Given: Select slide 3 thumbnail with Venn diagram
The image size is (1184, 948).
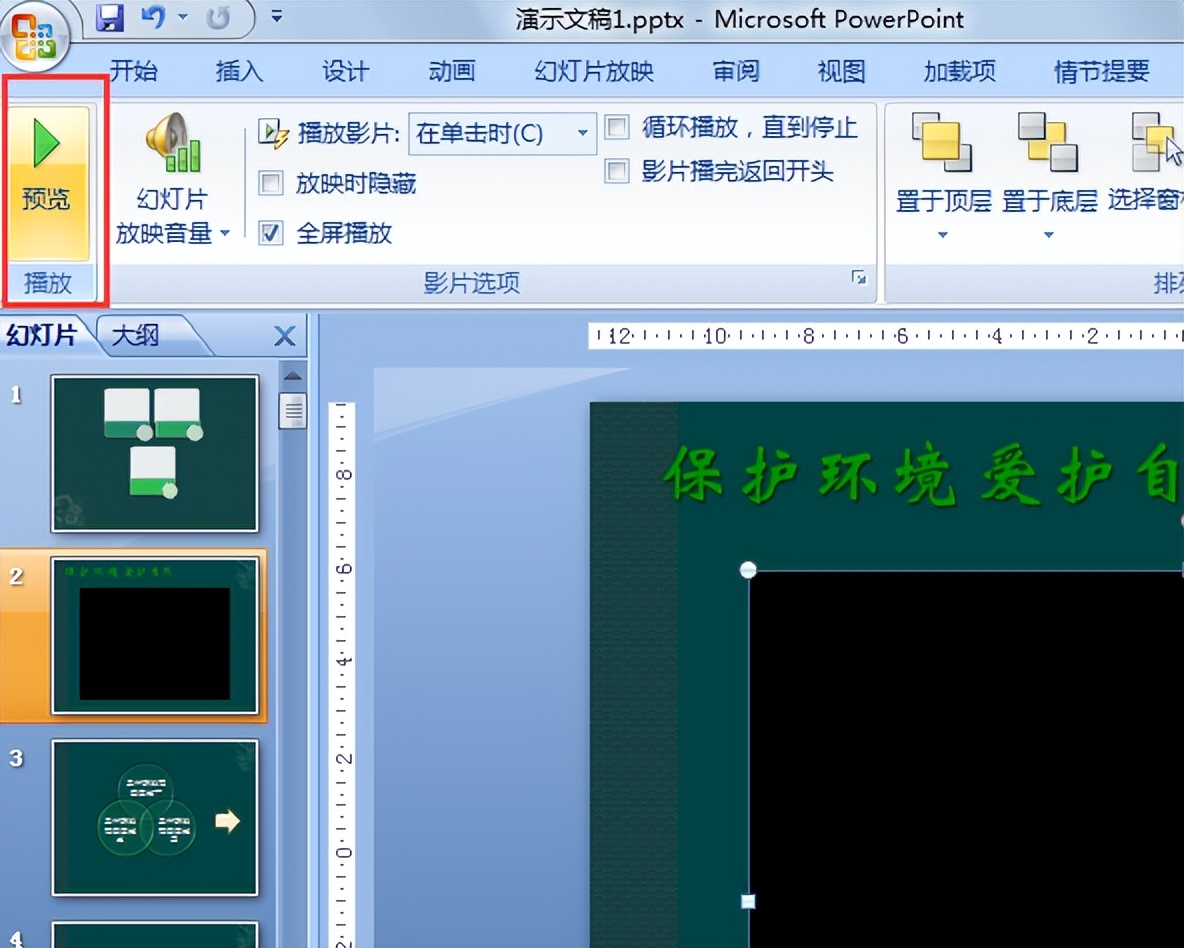Looking at the screenshot, I should pyautogui.click(x=155, y=817).
